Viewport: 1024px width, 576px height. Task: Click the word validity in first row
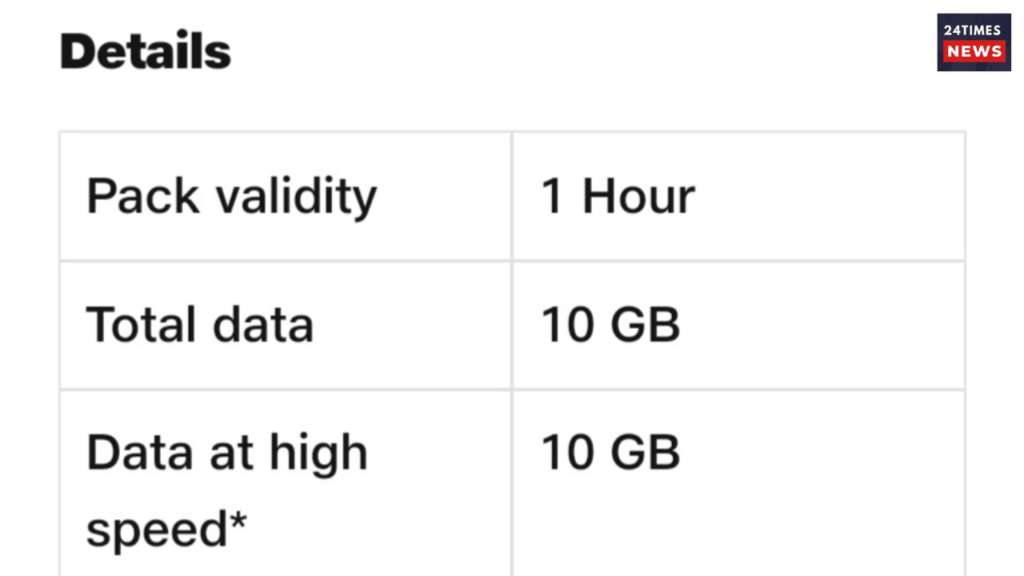297,197
